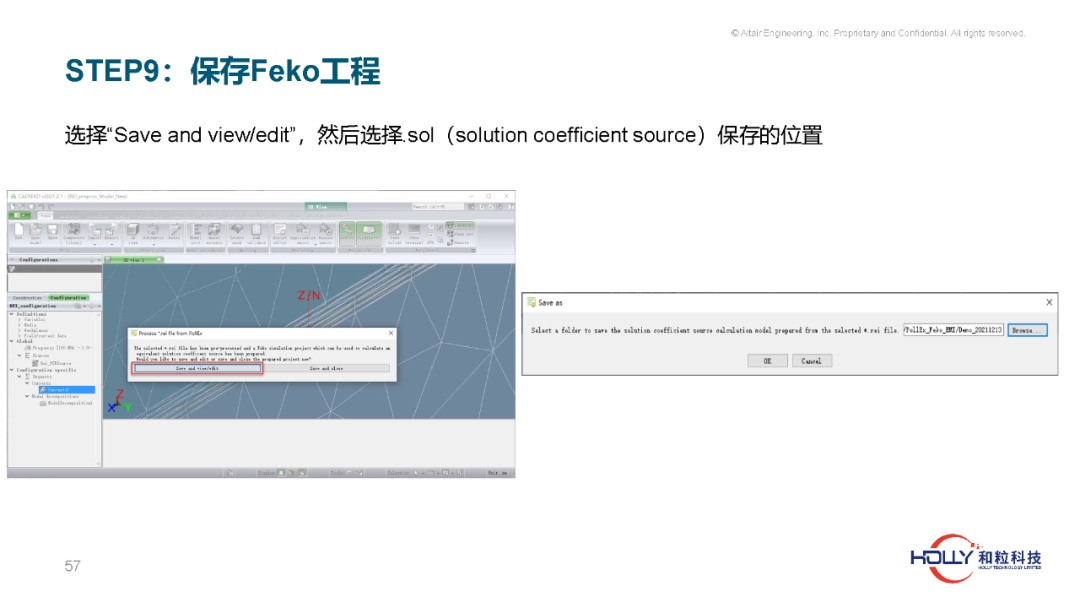This screenshot has width=1080, height=608.
Task: Open the Script editor icon
Action: [x=280, y=233]
